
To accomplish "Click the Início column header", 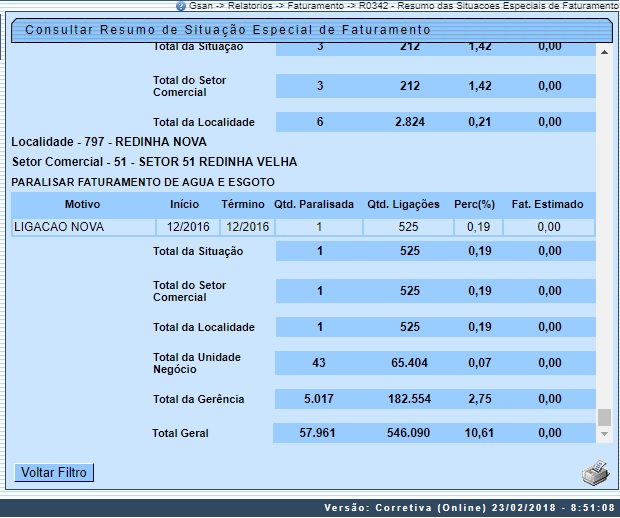I will pos(184,204).
